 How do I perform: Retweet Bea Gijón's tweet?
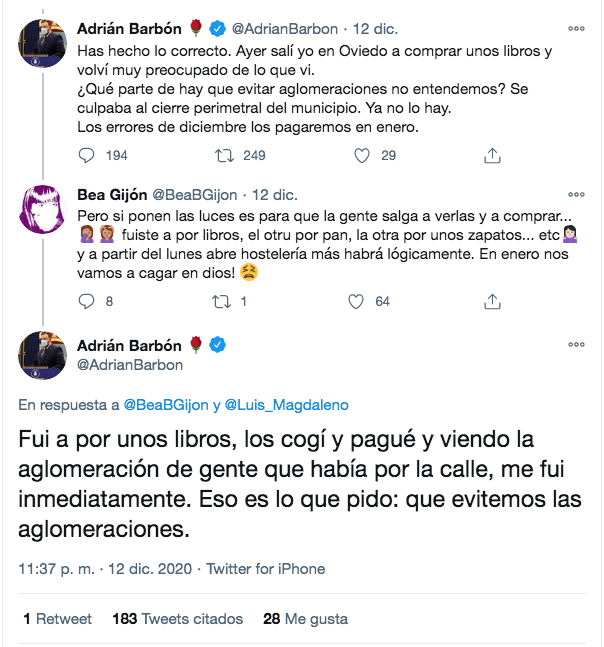225,300
